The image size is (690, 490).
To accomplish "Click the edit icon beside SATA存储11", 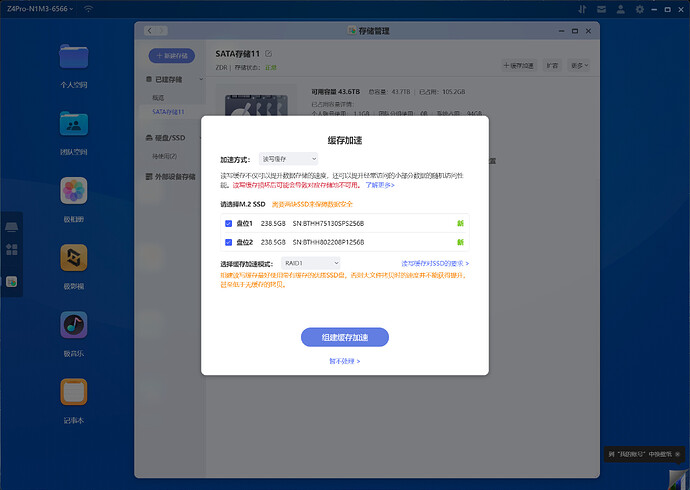I will point(268,53).
